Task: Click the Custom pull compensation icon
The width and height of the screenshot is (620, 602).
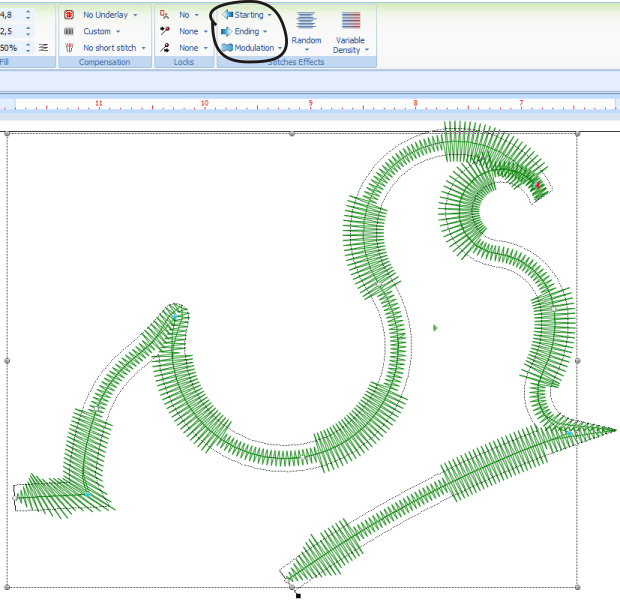Action: pos(69,31)
